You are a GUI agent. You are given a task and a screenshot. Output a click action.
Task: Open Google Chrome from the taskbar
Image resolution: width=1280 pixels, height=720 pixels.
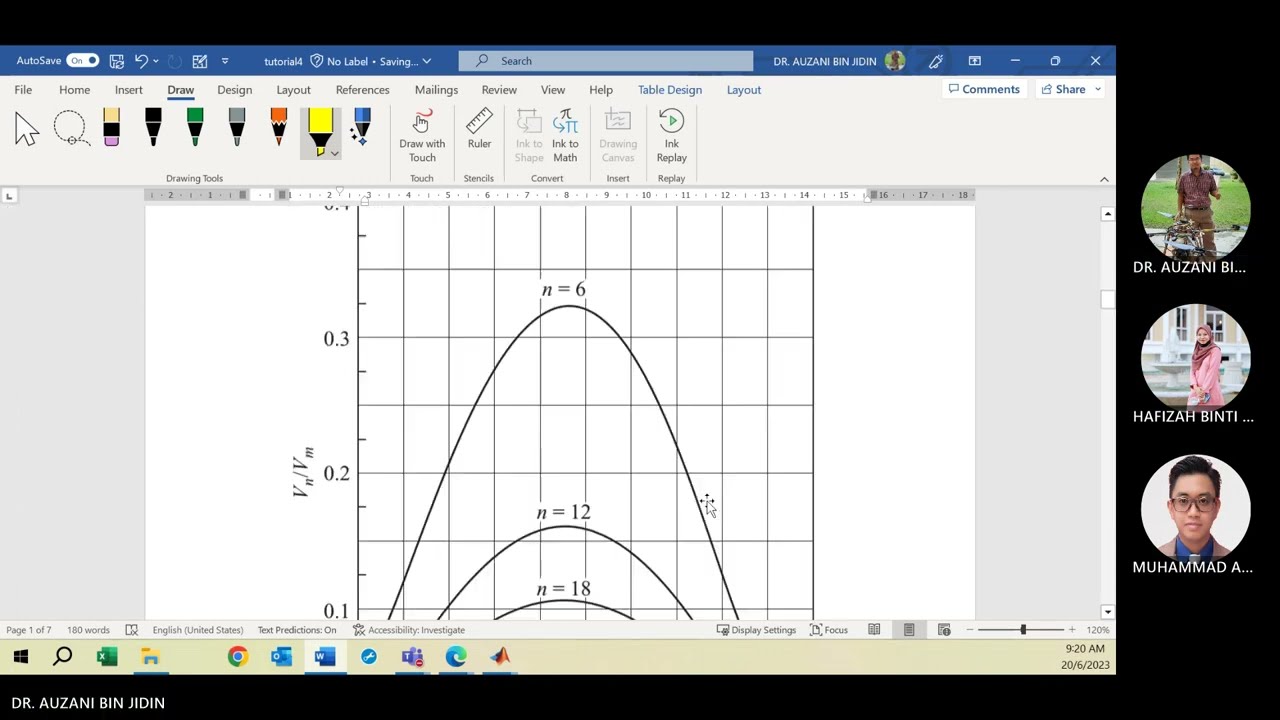(237, 657)
